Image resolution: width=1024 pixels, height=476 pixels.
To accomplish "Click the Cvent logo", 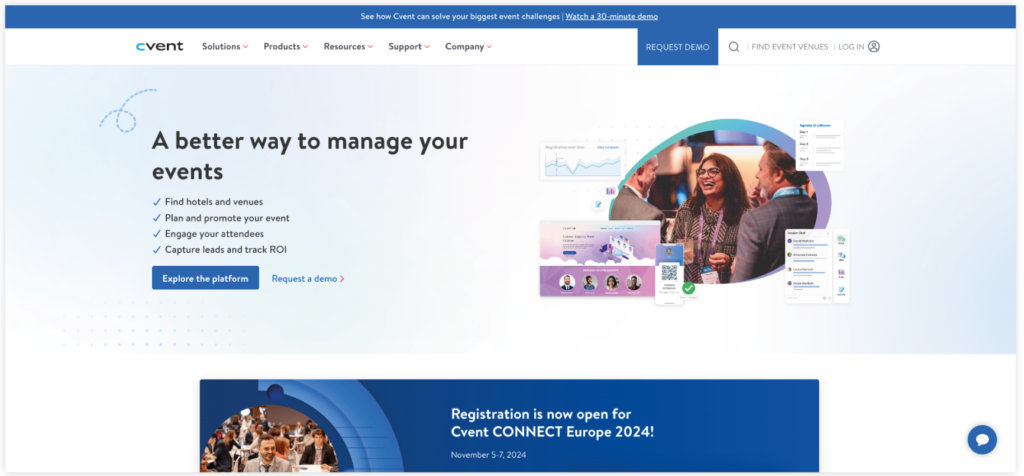I will 159,46.
